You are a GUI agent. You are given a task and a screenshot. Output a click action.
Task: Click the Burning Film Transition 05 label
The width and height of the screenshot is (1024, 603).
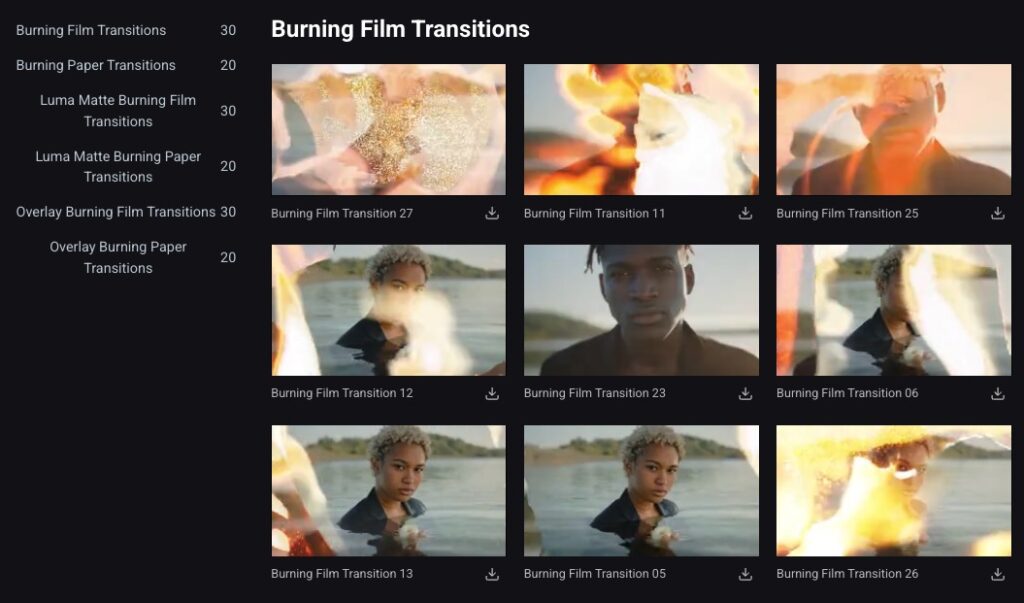(595, 574)
